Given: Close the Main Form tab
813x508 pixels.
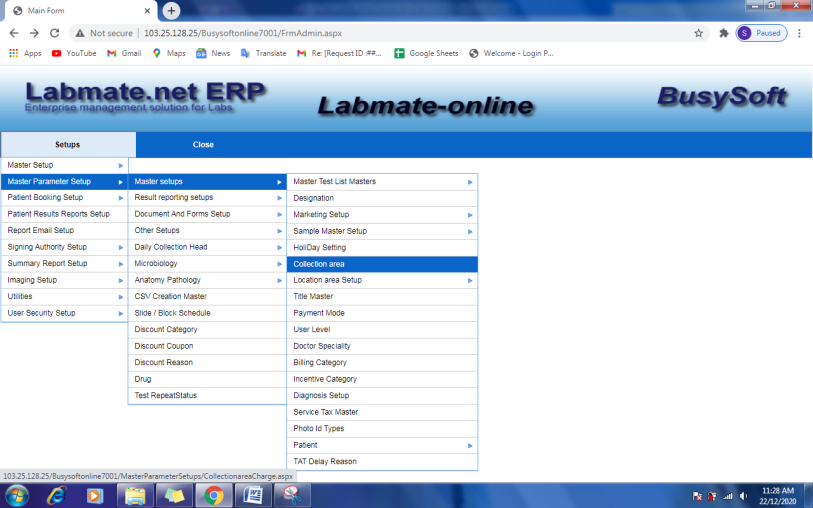Looking at the screenshot, I should pos(147,10).
